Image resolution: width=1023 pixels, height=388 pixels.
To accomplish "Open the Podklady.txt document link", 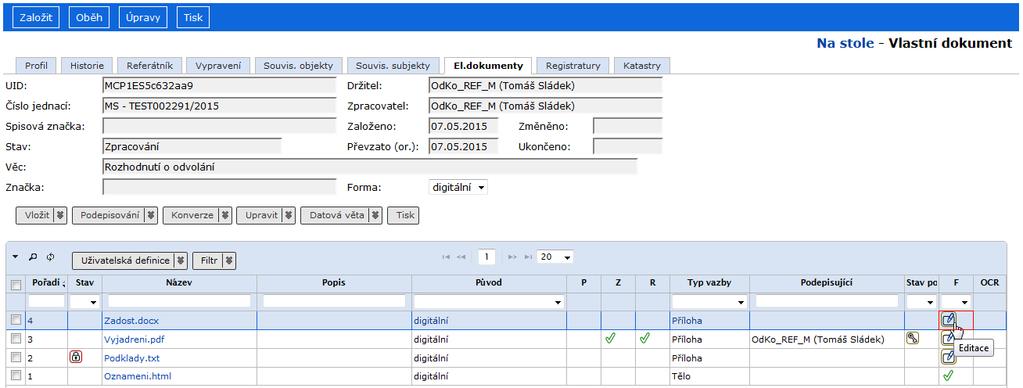I will pyautogui.click(x=132, y=358).
